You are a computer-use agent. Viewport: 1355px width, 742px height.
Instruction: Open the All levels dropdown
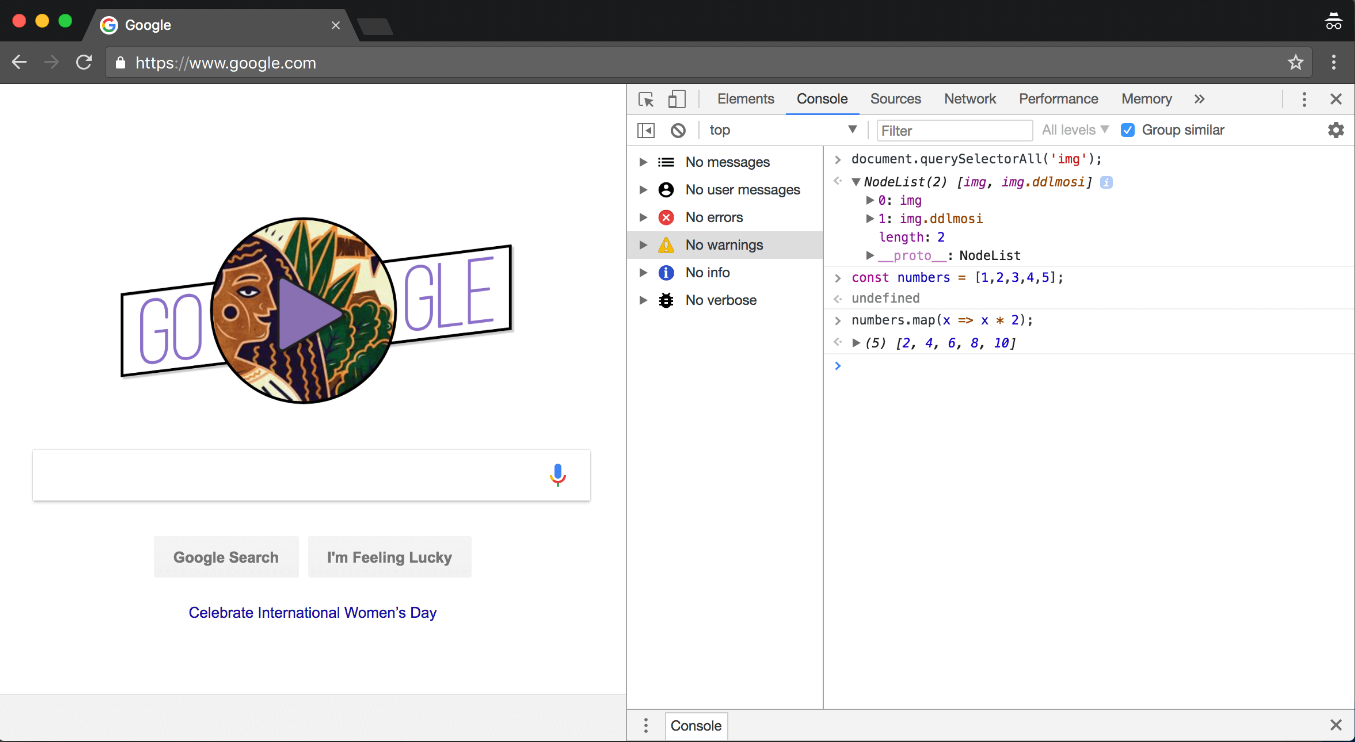(x=1075, y=130)
